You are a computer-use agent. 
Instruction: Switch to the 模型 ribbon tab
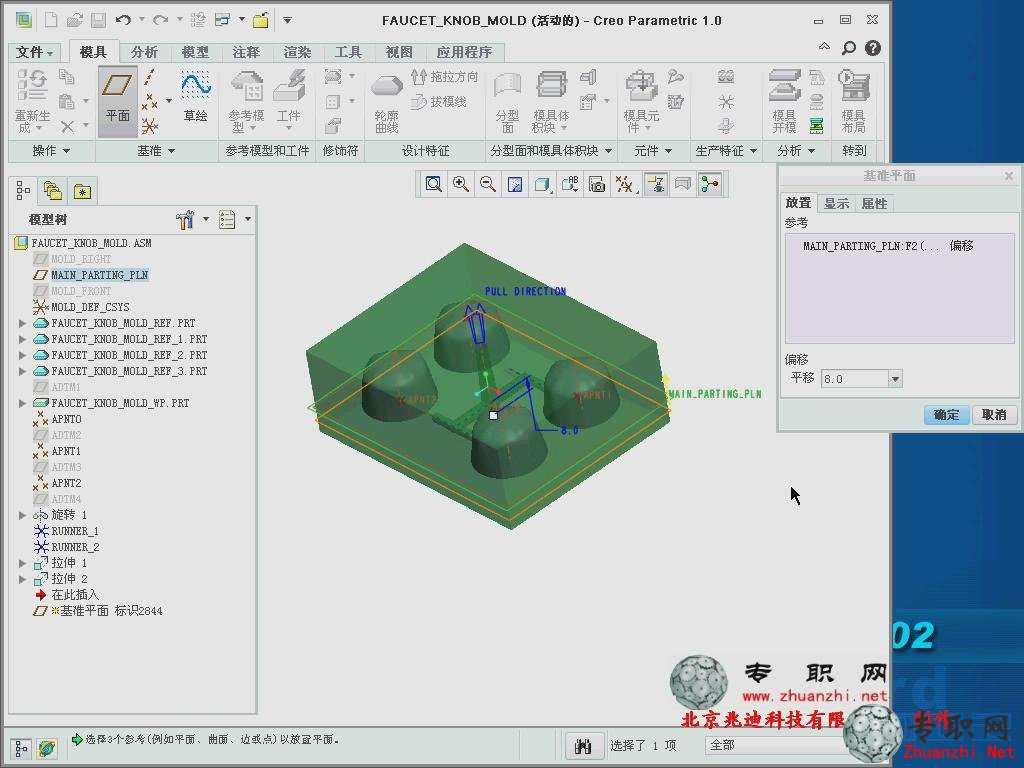coord(195,52)
